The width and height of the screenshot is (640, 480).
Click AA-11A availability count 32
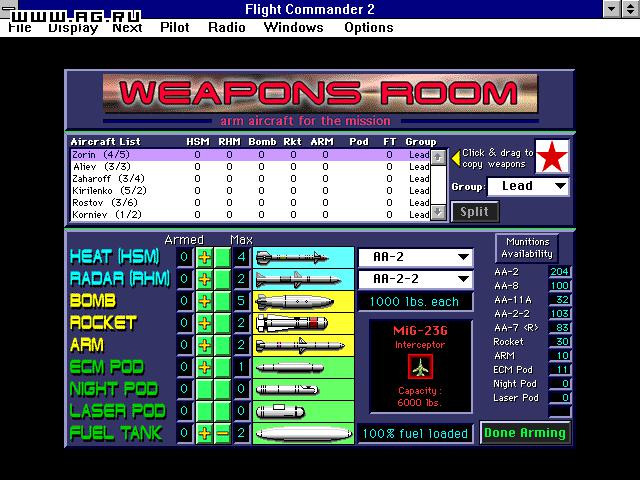pos(560,300)
